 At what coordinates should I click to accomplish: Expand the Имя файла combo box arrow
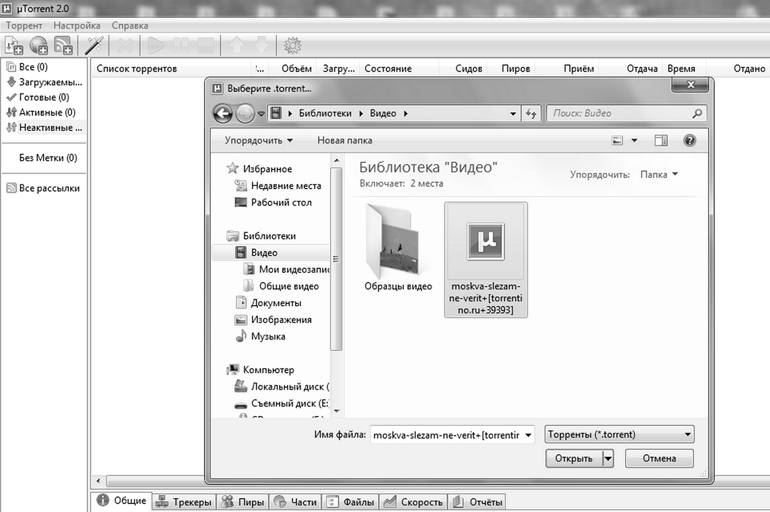528,435
